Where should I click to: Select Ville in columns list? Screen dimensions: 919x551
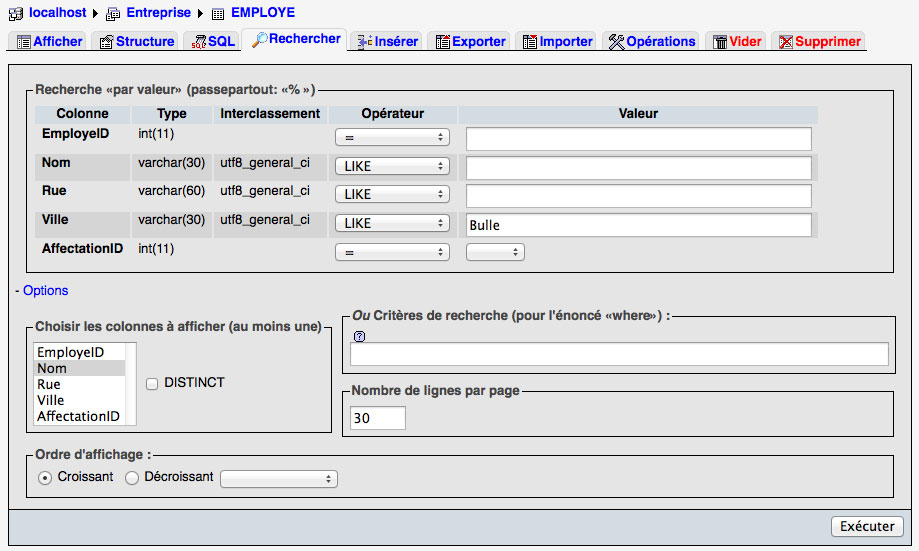tap(80, 400)
